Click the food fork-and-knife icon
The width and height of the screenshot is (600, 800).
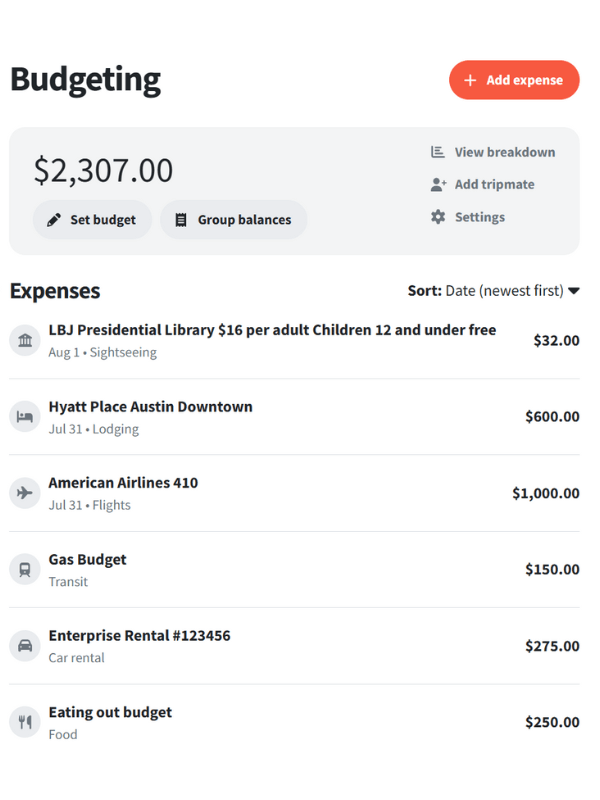tap(25, 722)
